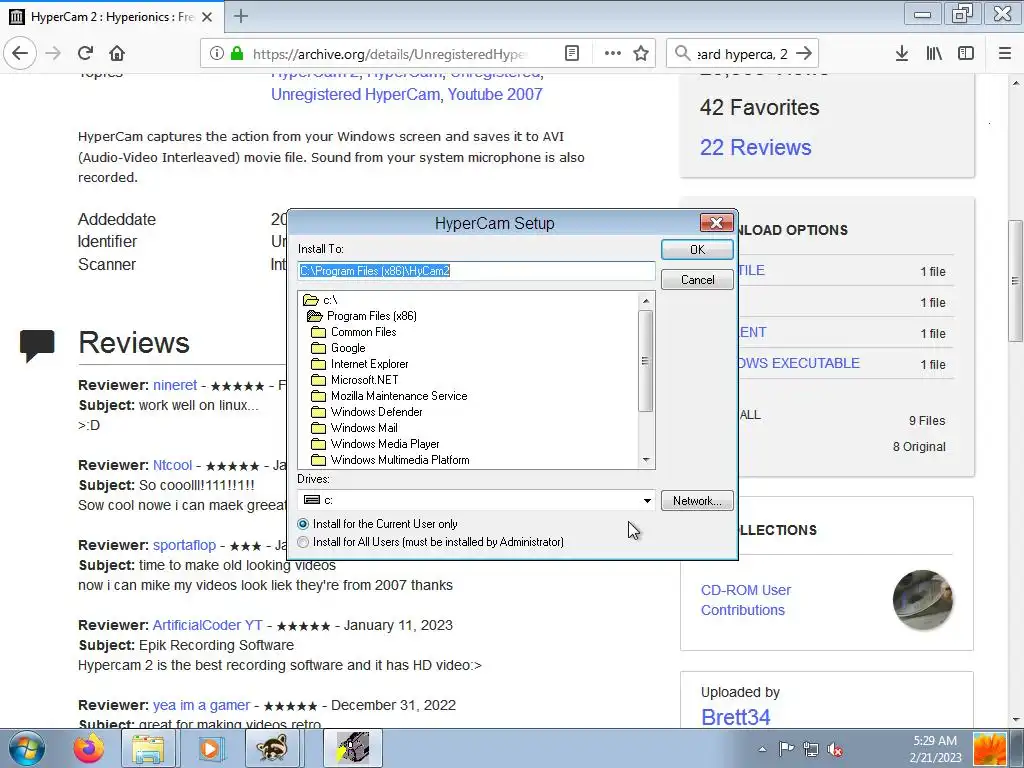Click the Firefox search box

742,54
